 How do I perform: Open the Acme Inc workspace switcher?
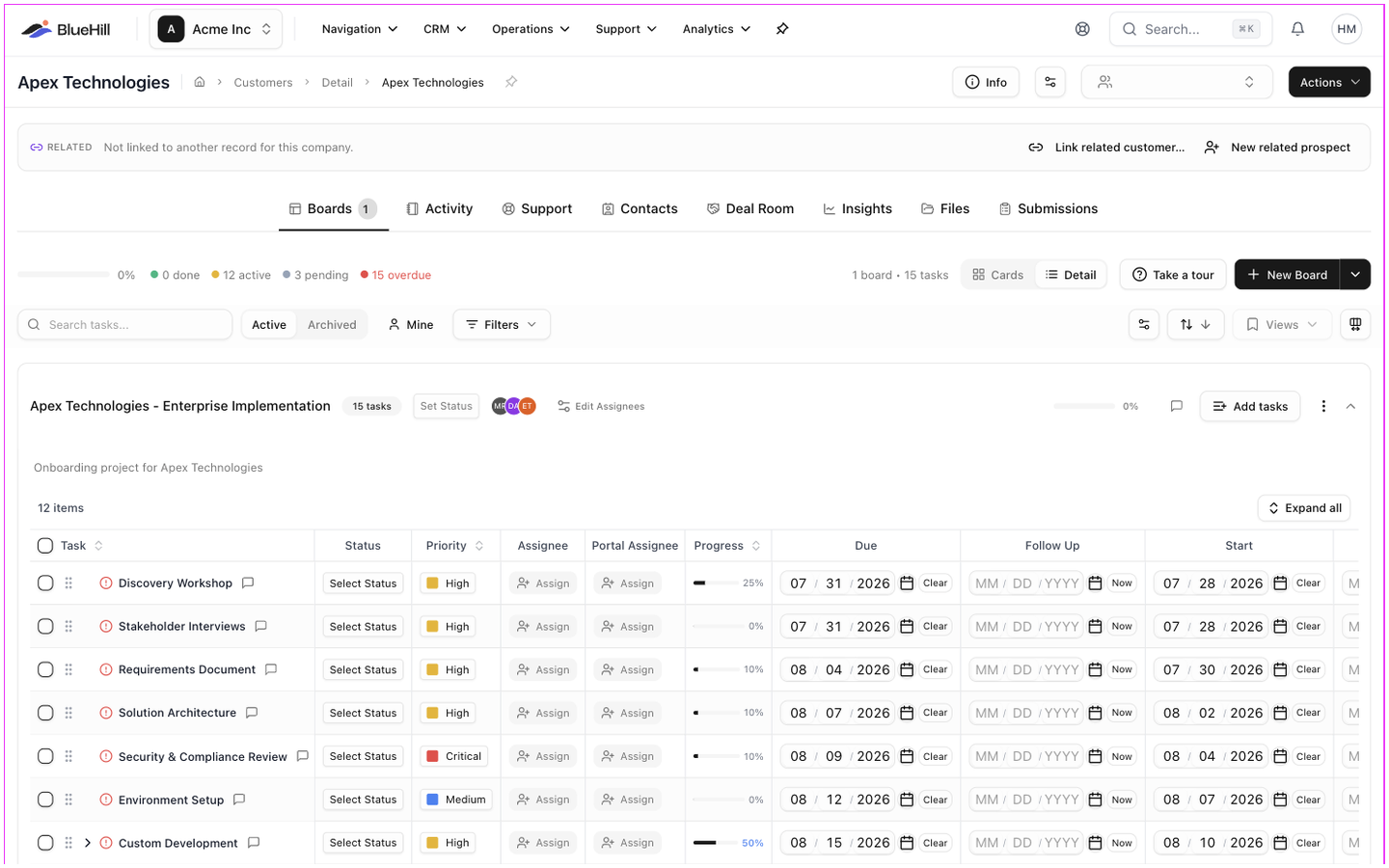click(x=216, y=29)
